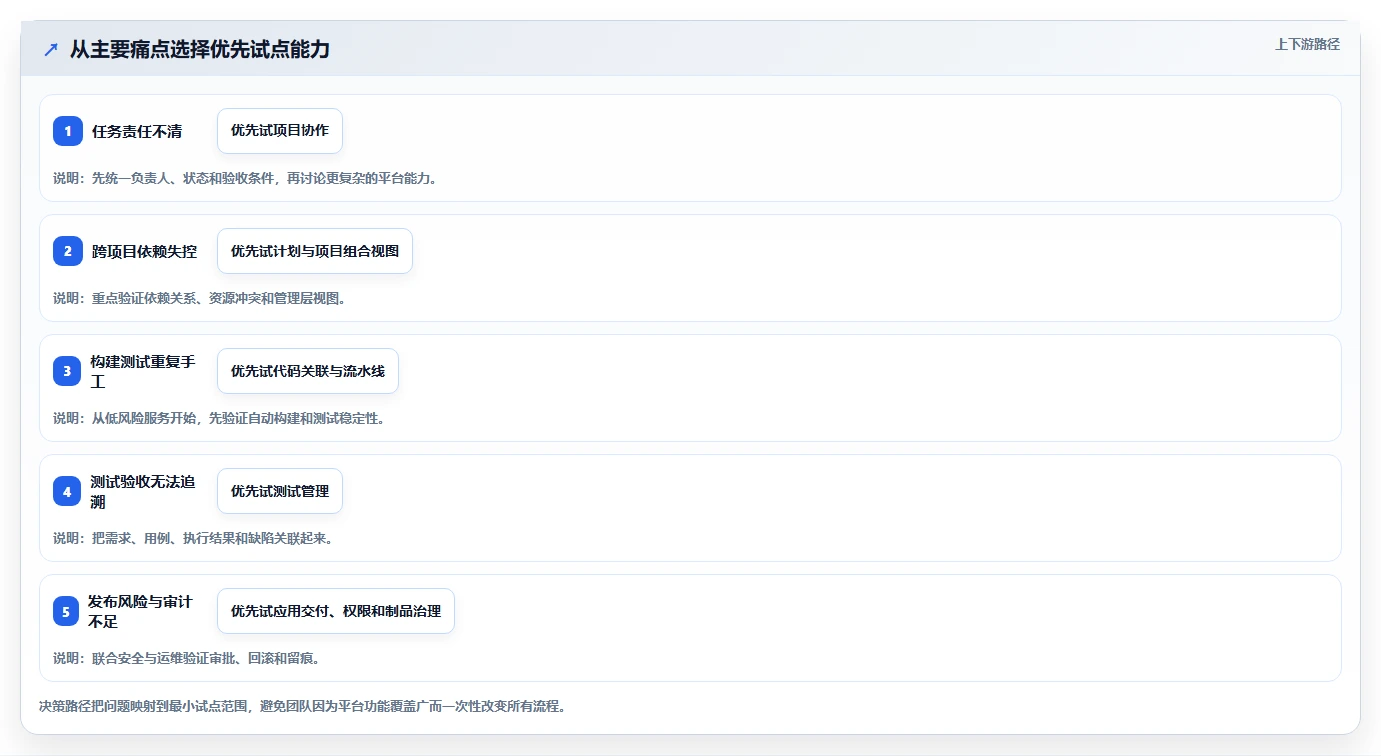Click the note starting 先统一负责人
Viewport: 1381px width, 756px height.
(245, 178)
